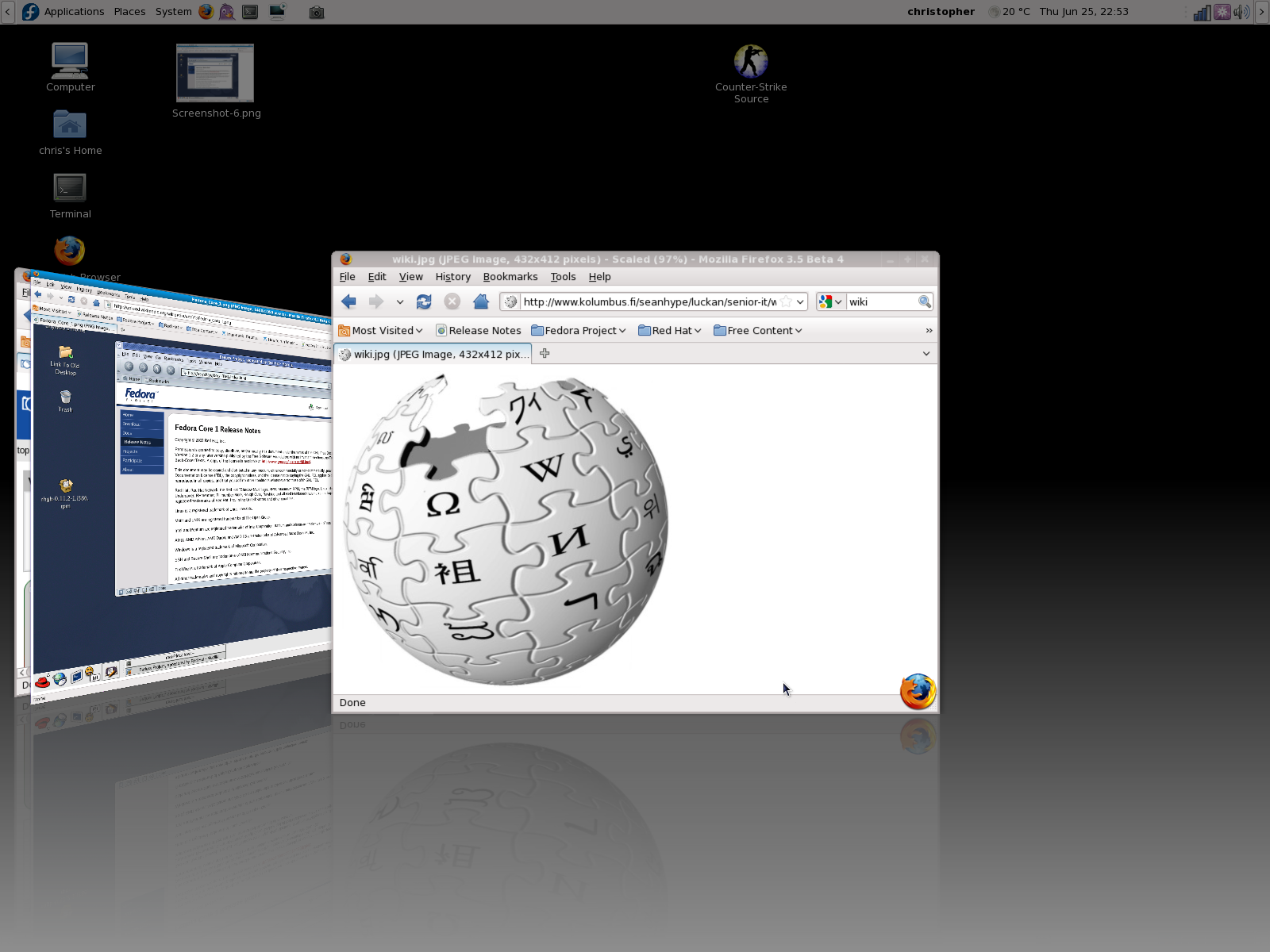Click the Firefox title bar icon
1270x952 pixels.
pos(346,259)
